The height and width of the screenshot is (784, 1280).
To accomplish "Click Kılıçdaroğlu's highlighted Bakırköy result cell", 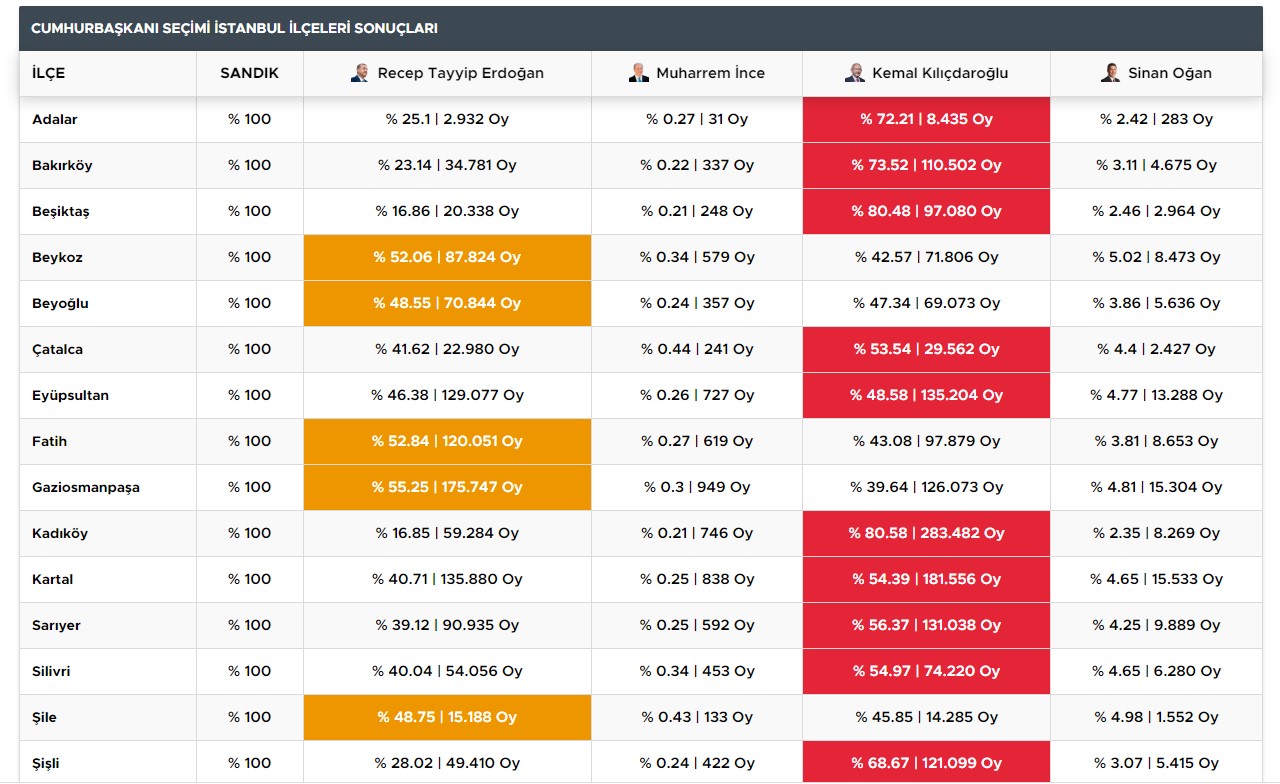I will tap(925, 165).
